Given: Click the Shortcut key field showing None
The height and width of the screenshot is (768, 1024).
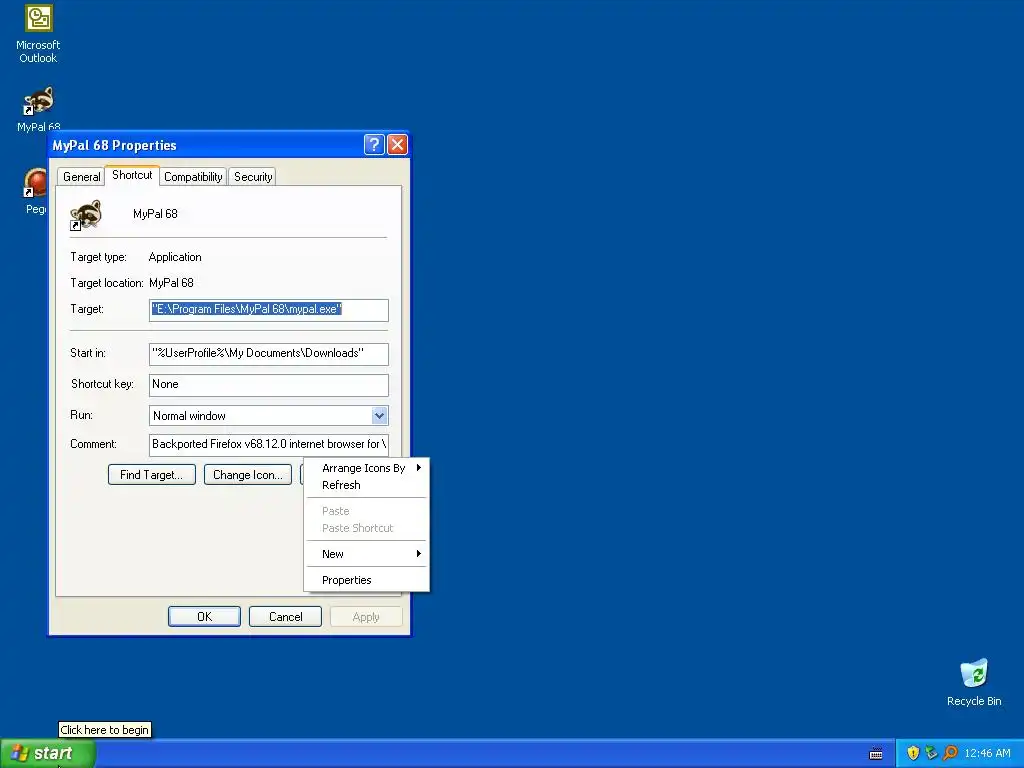Looking at the screenshot, I should click(x=268, y=385).
